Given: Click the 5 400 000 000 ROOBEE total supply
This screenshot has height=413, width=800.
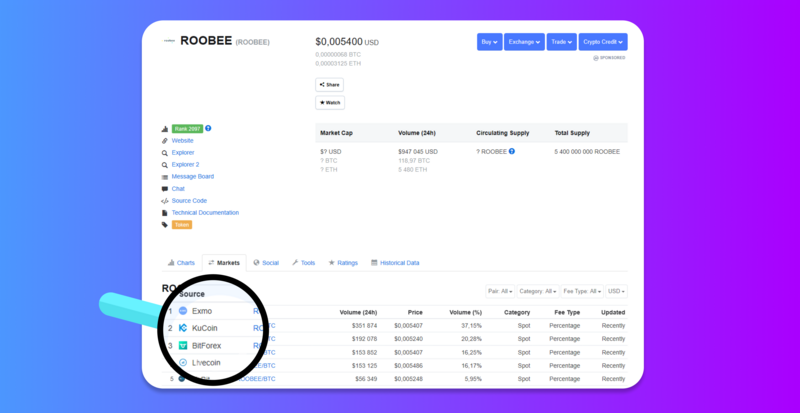Looking at the screenshot, I should [x=587, y=152].
